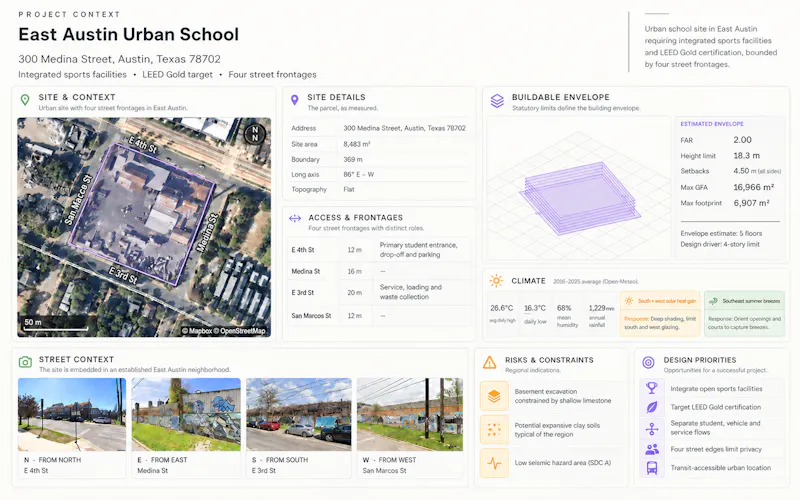Click the Estimated Envelope heading

(x=712, y=124)
